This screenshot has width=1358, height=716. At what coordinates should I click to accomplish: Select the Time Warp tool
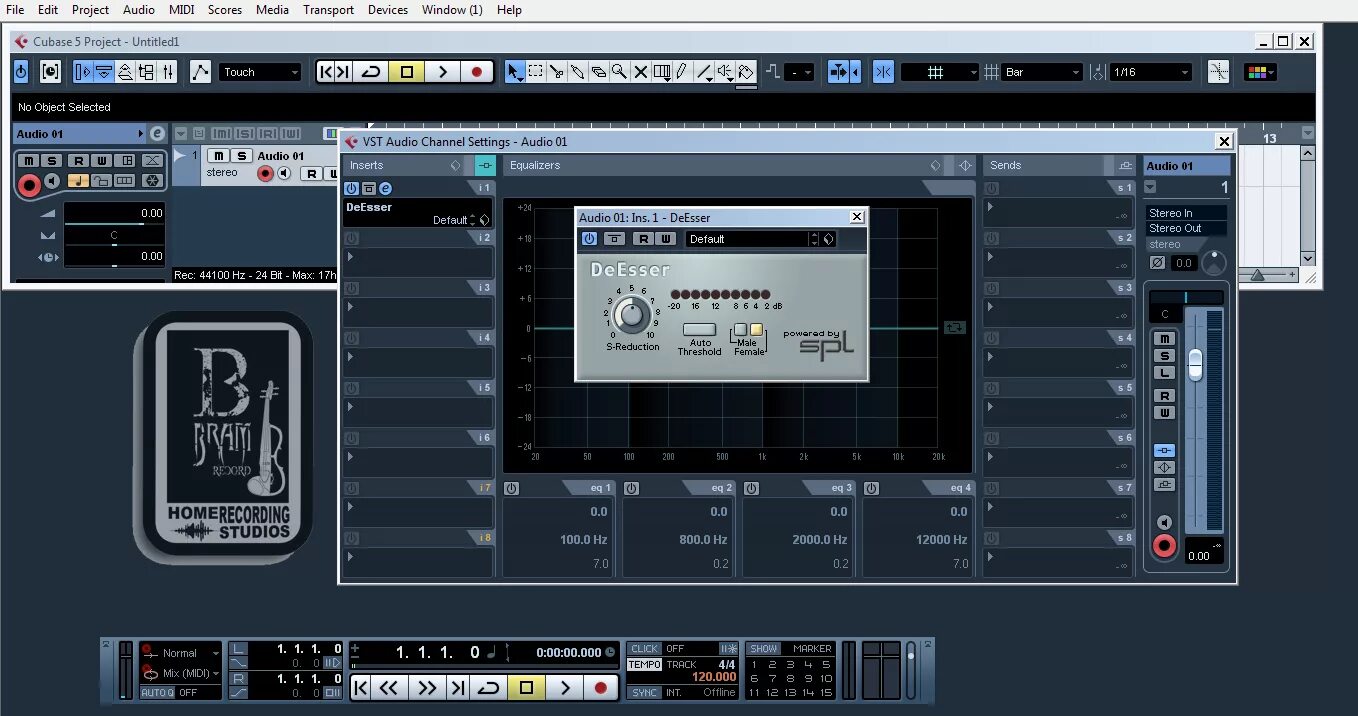tap(661, 72)
